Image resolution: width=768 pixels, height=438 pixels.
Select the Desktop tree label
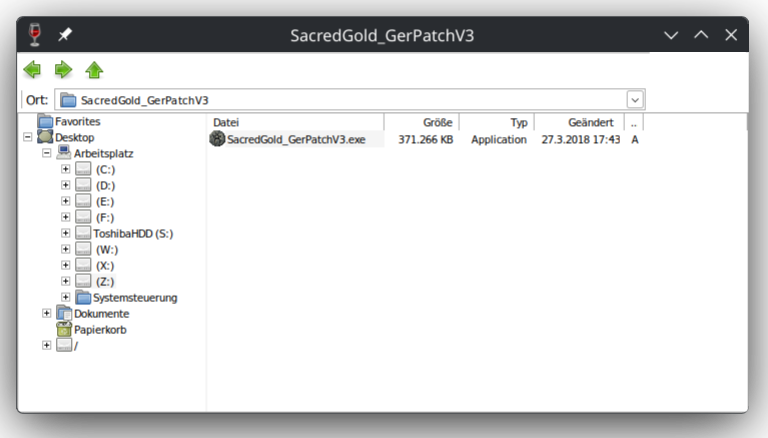click(74, 138)
